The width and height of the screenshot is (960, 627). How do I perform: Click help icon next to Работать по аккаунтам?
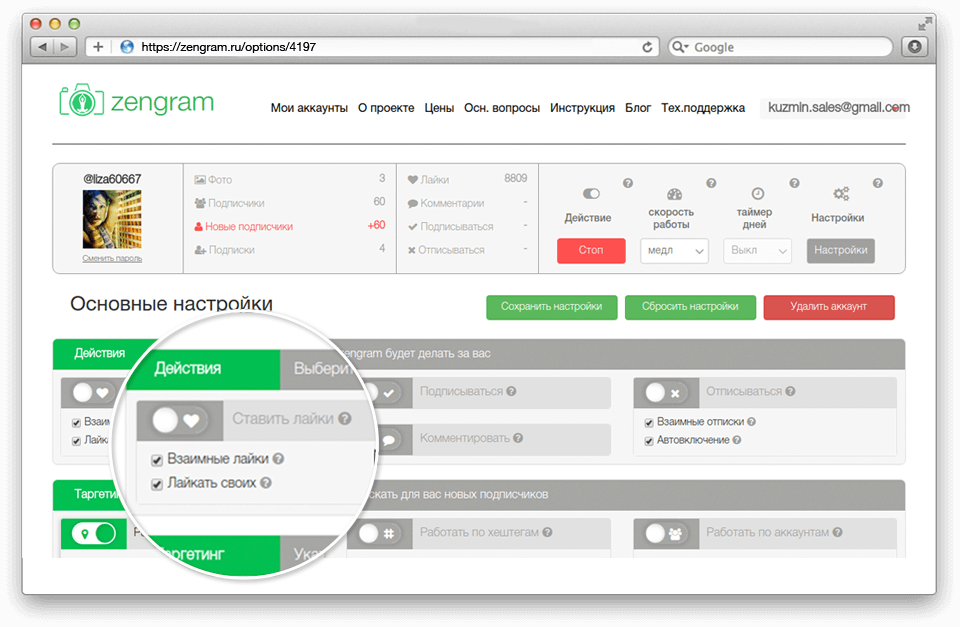point(837,532)
